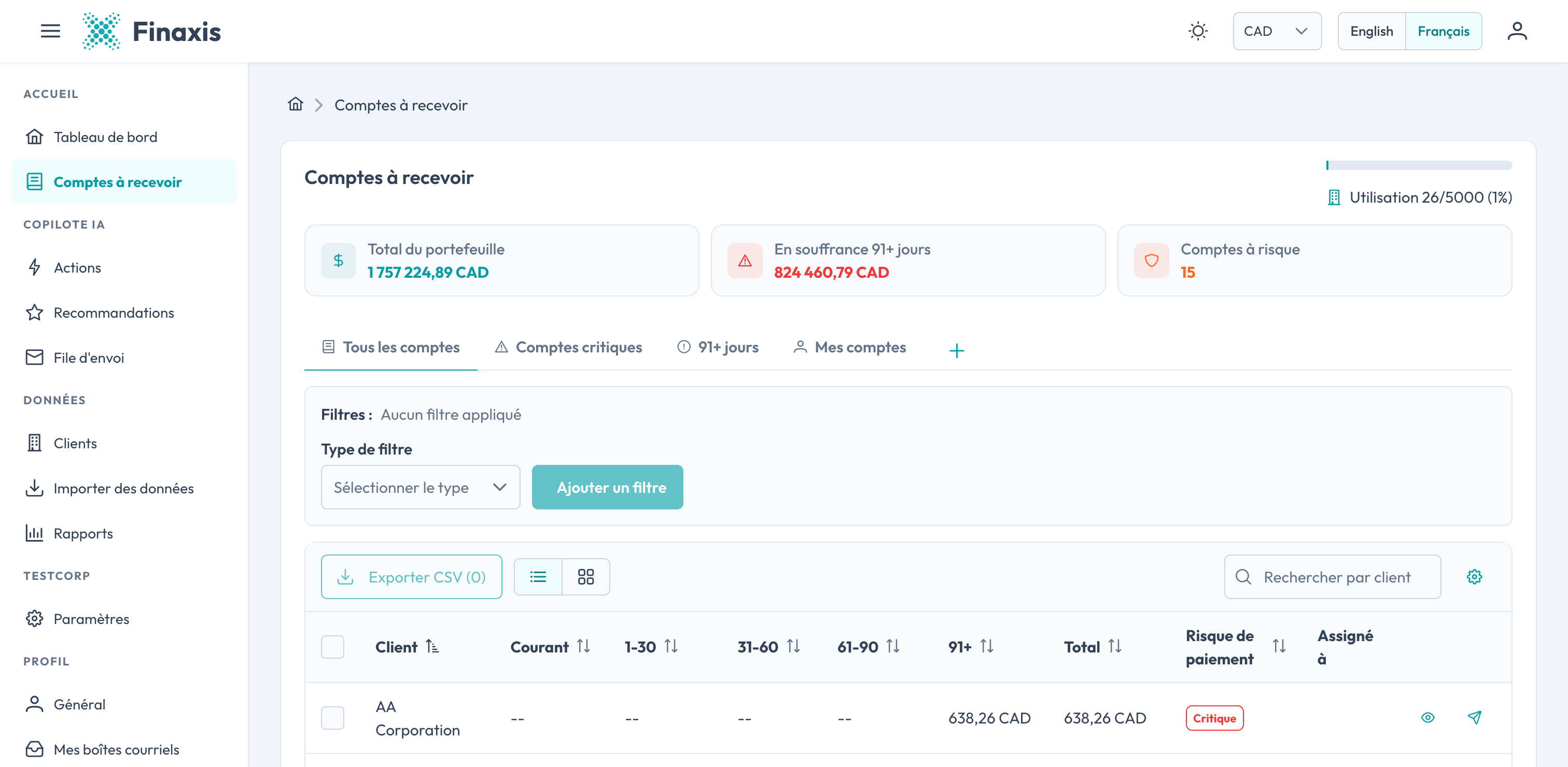Click the 824 460,79 CAD overdue amount

(832, 272)
